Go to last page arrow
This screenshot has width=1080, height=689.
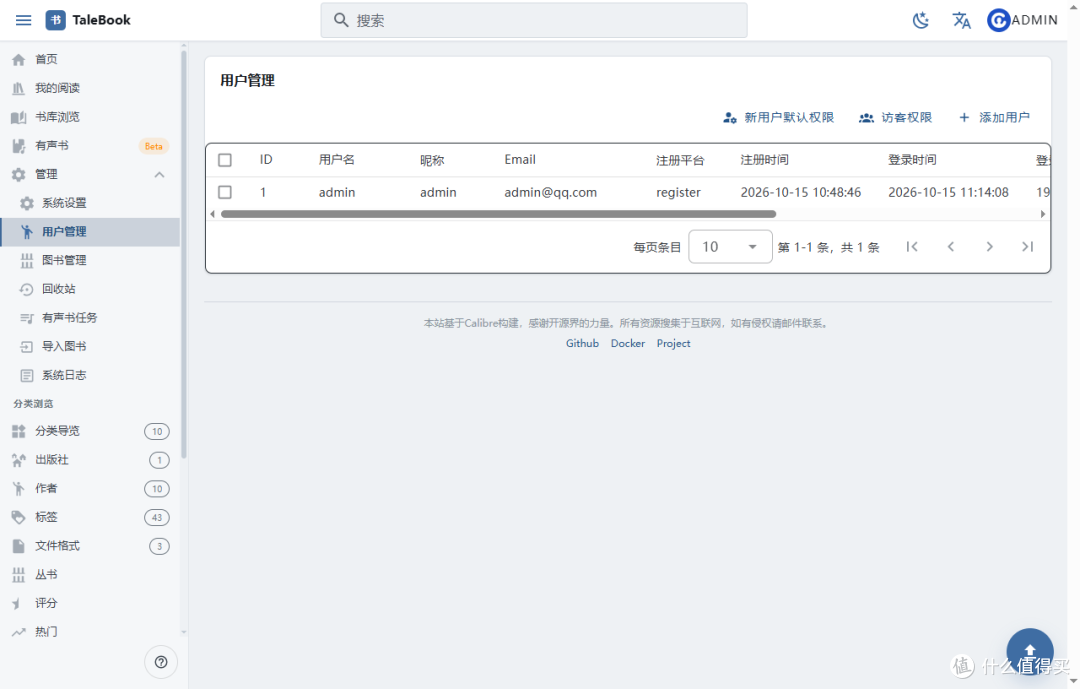tap(1028, 247)
